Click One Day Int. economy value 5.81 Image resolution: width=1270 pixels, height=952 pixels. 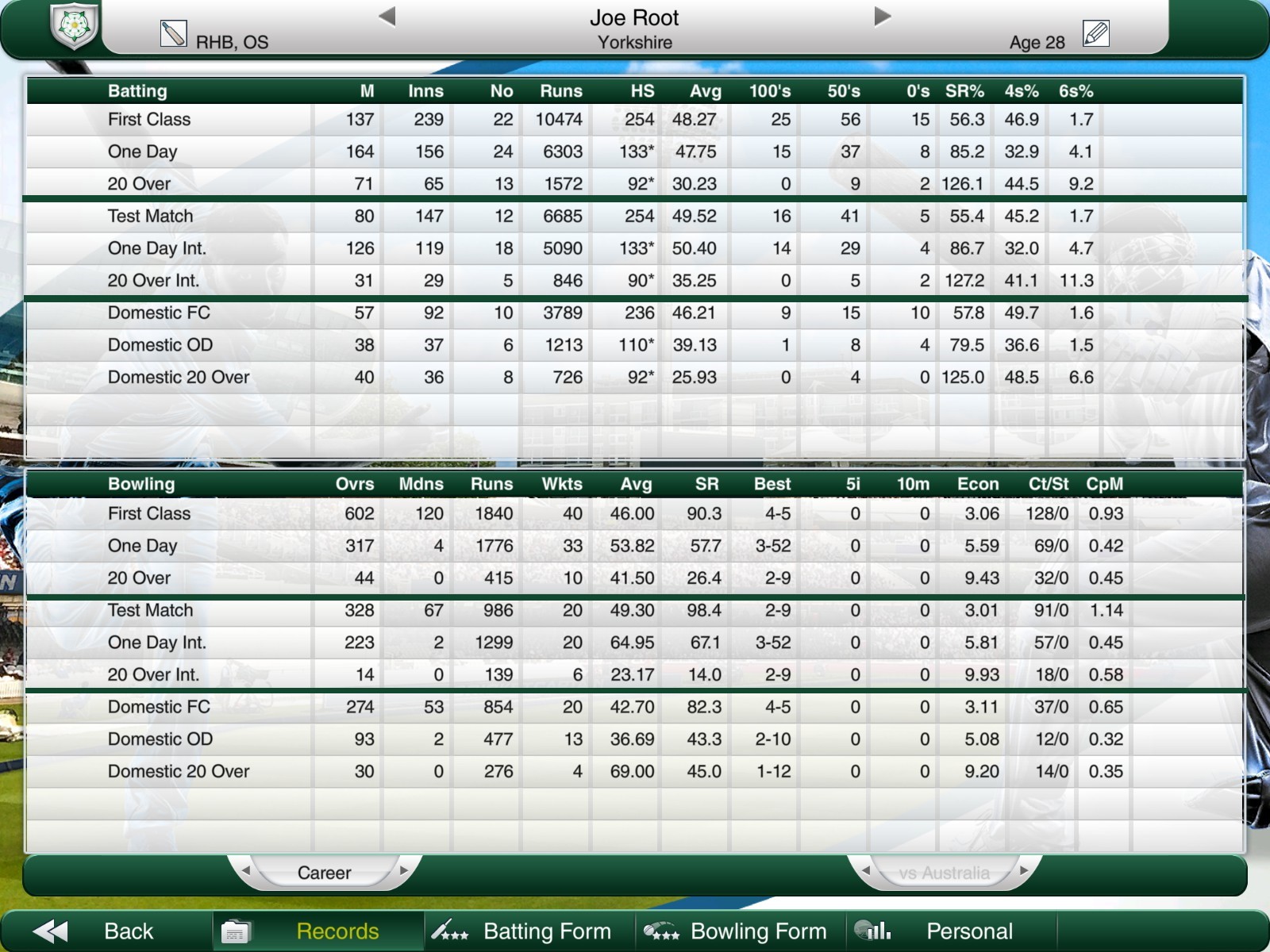982,642
